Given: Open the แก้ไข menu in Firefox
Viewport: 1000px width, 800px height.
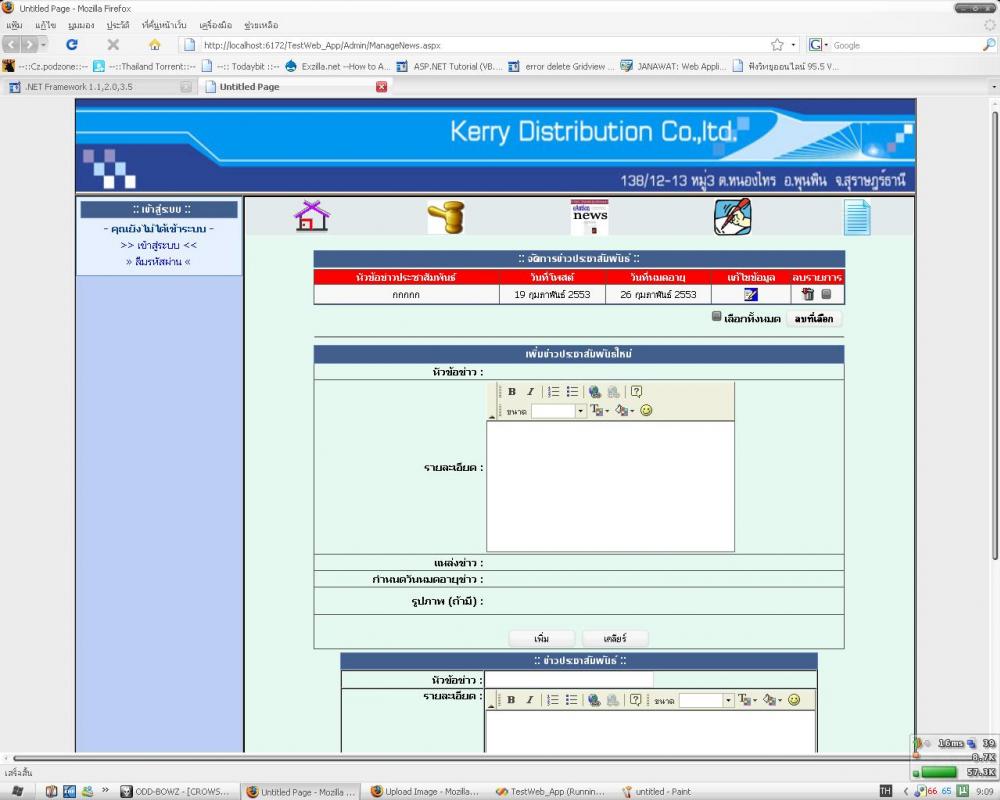Looking at the screenshot, I should (45, 25).
